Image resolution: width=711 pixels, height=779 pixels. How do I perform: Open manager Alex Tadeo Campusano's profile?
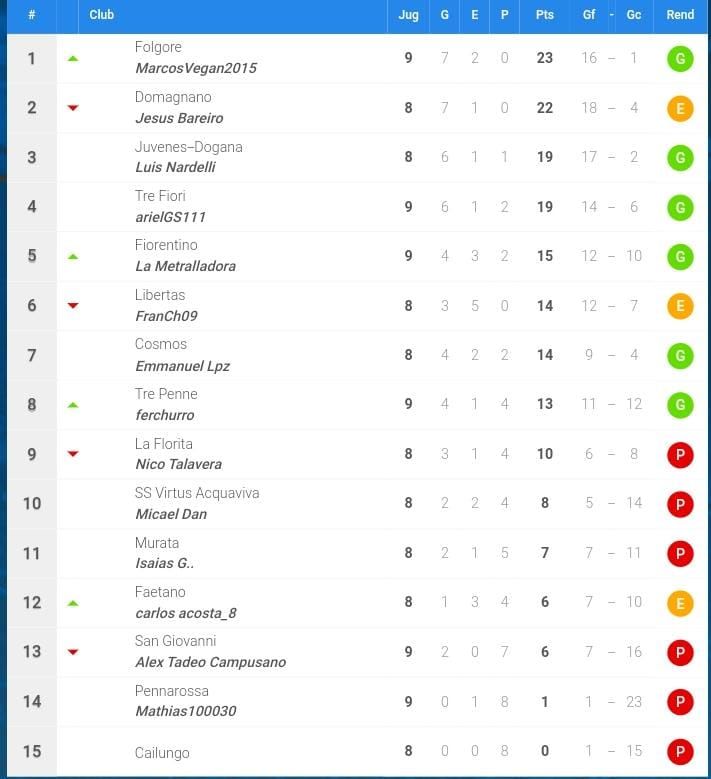click(210, 662)
